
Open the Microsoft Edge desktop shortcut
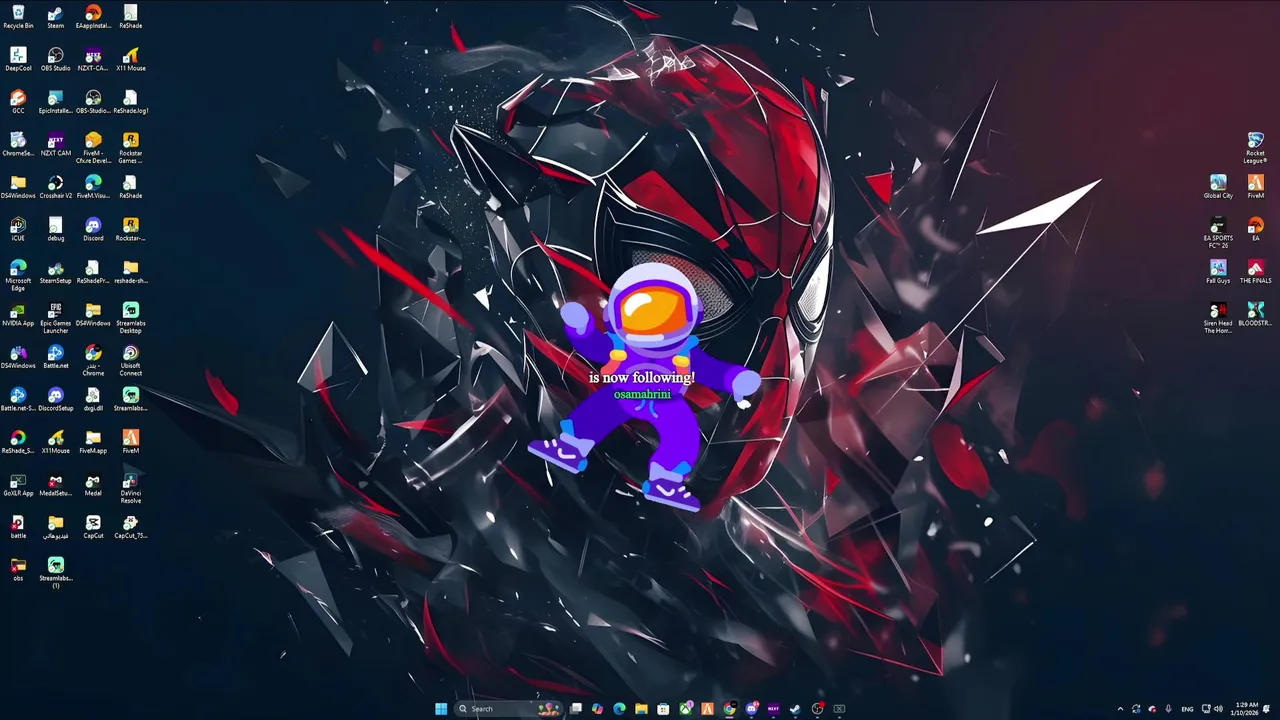point(18,275)
